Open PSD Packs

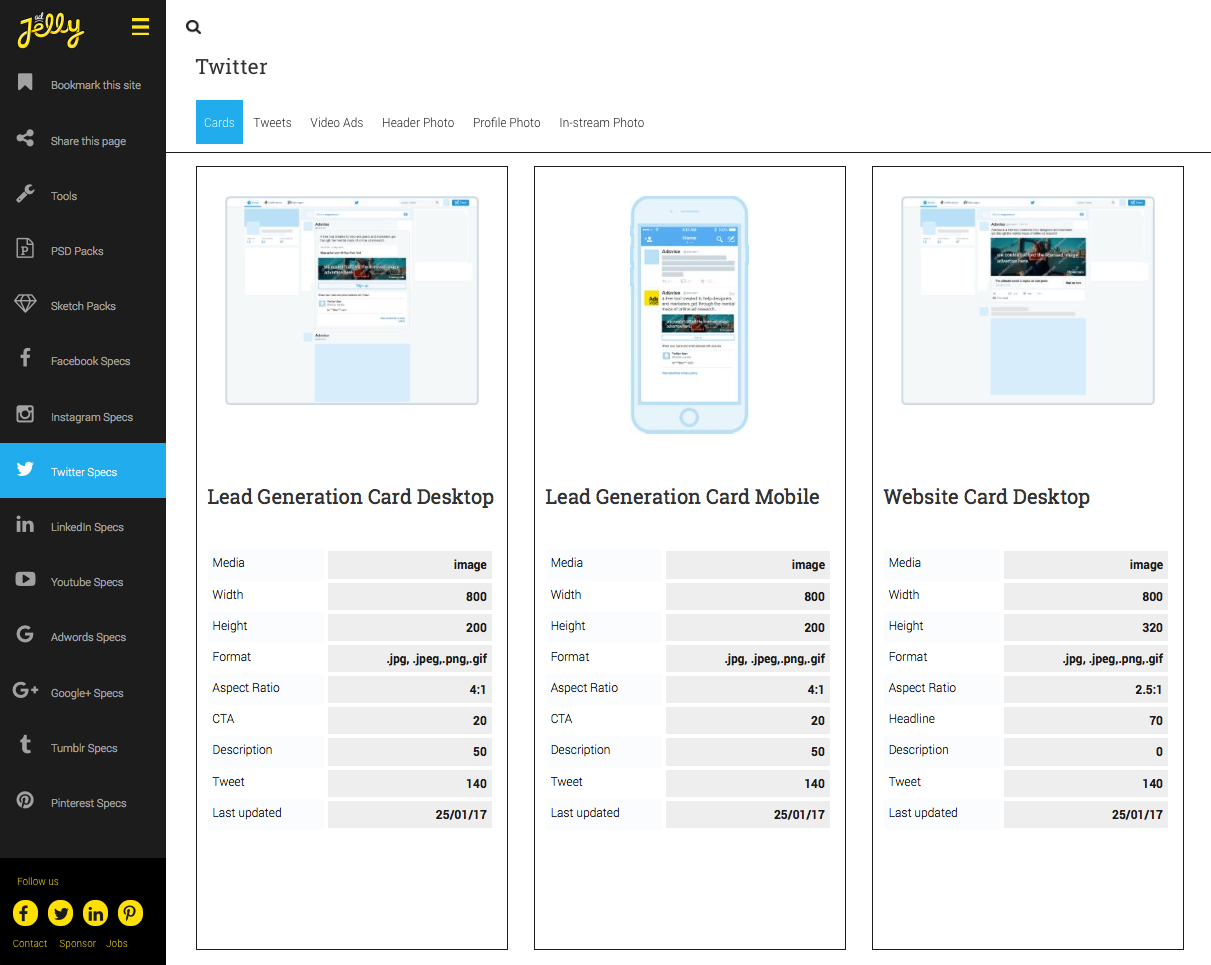coord(77,251)
